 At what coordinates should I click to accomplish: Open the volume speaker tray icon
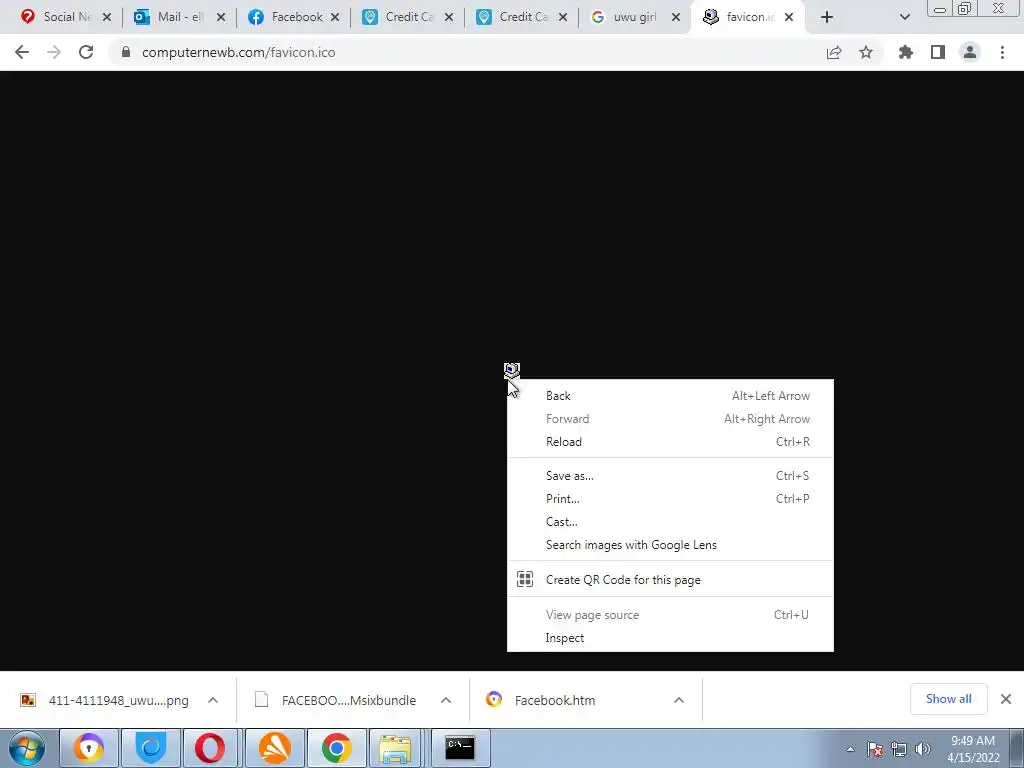pos(923,749)
